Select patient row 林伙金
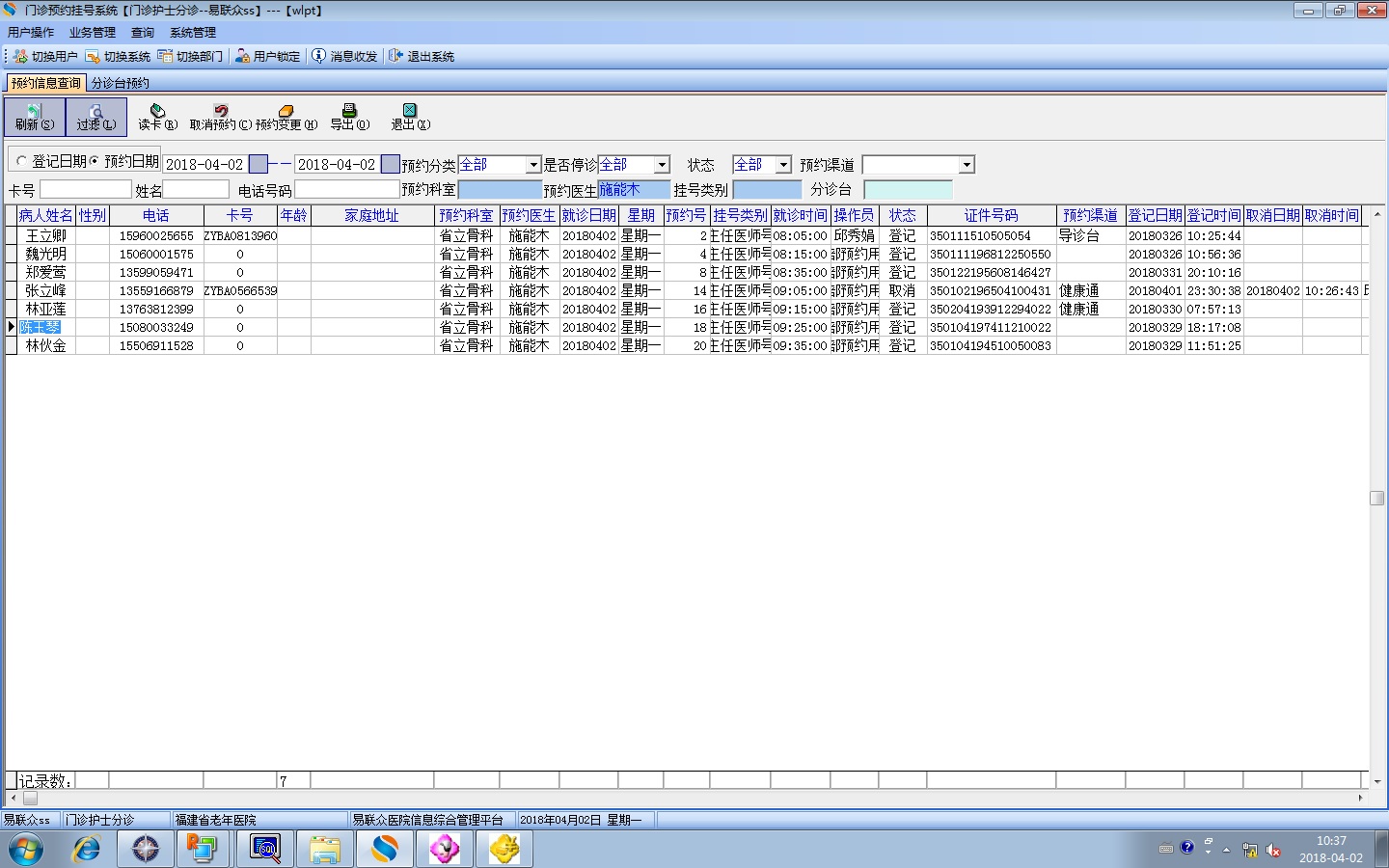The height and width of the screenshot is (868, 1389). (687, 345)
